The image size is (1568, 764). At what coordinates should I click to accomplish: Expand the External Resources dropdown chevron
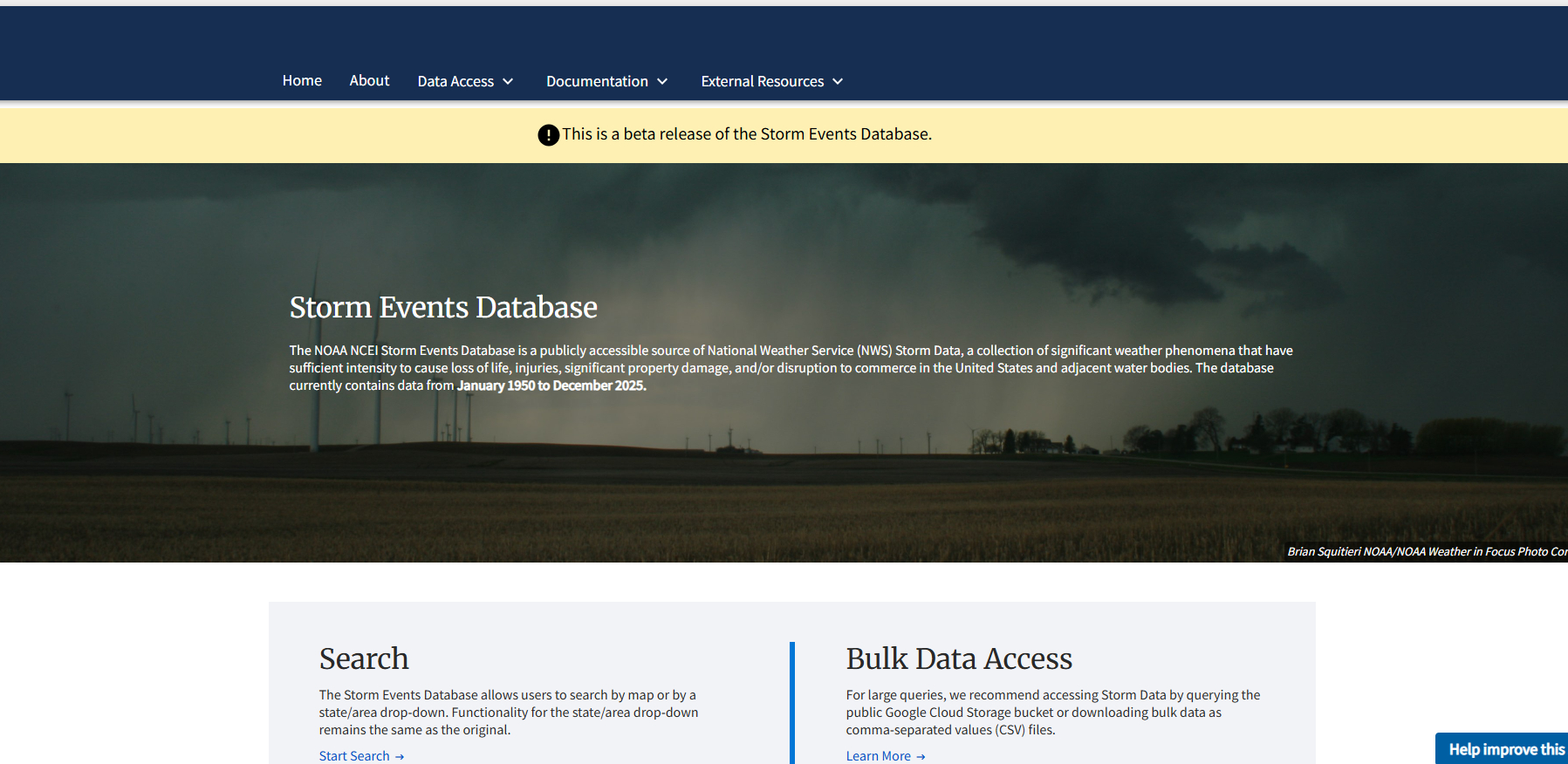tap(838, 81)
